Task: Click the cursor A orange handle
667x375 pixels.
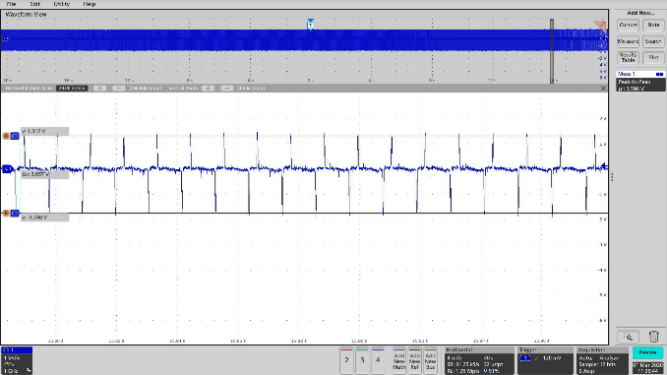Action: 6,136
